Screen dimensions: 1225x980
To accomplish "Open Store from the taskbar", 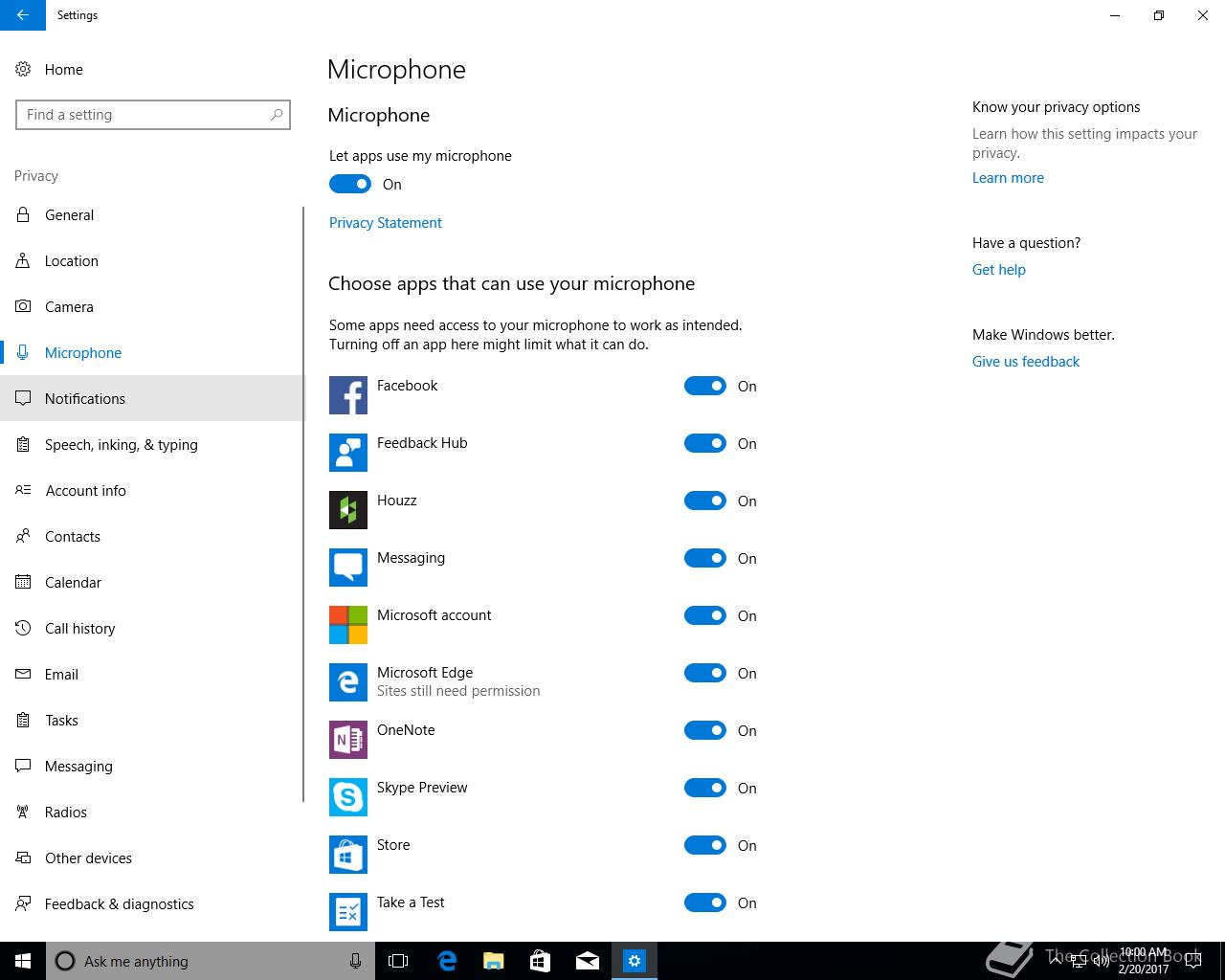I will coord(540,961).
